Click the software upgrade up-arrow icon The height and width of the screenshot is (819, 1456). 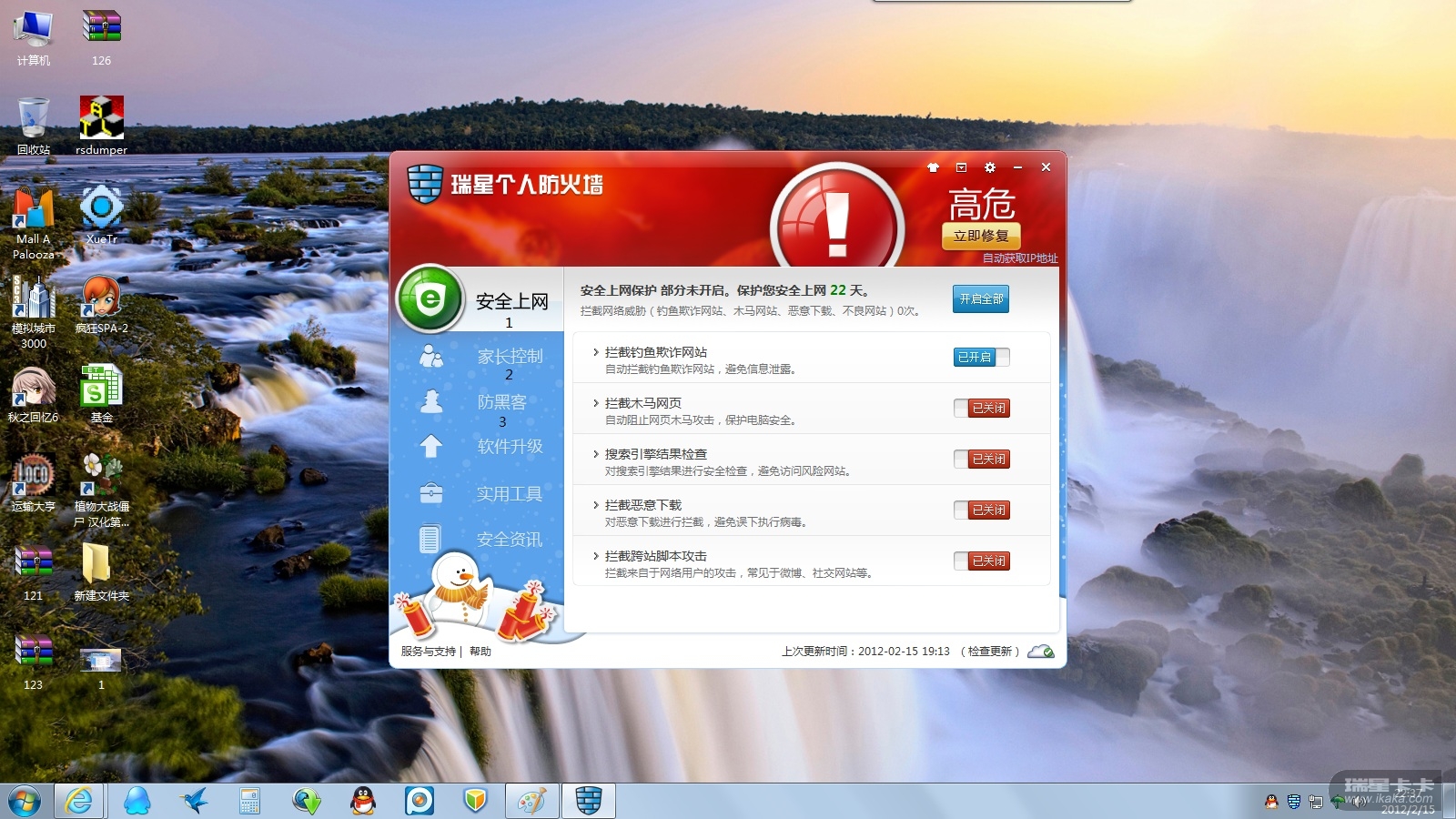431,446
